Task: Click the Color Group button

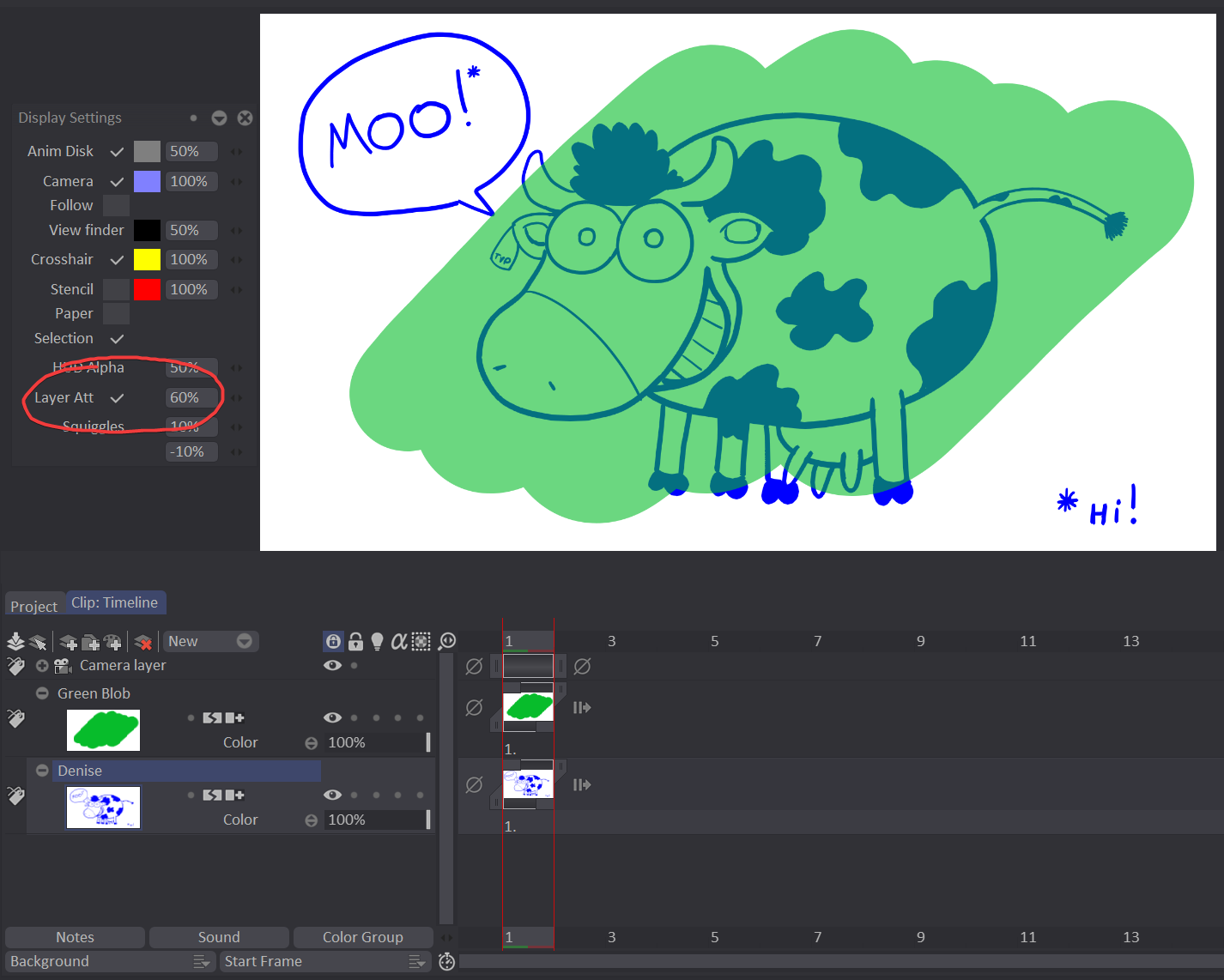Action: coord(362,937)
